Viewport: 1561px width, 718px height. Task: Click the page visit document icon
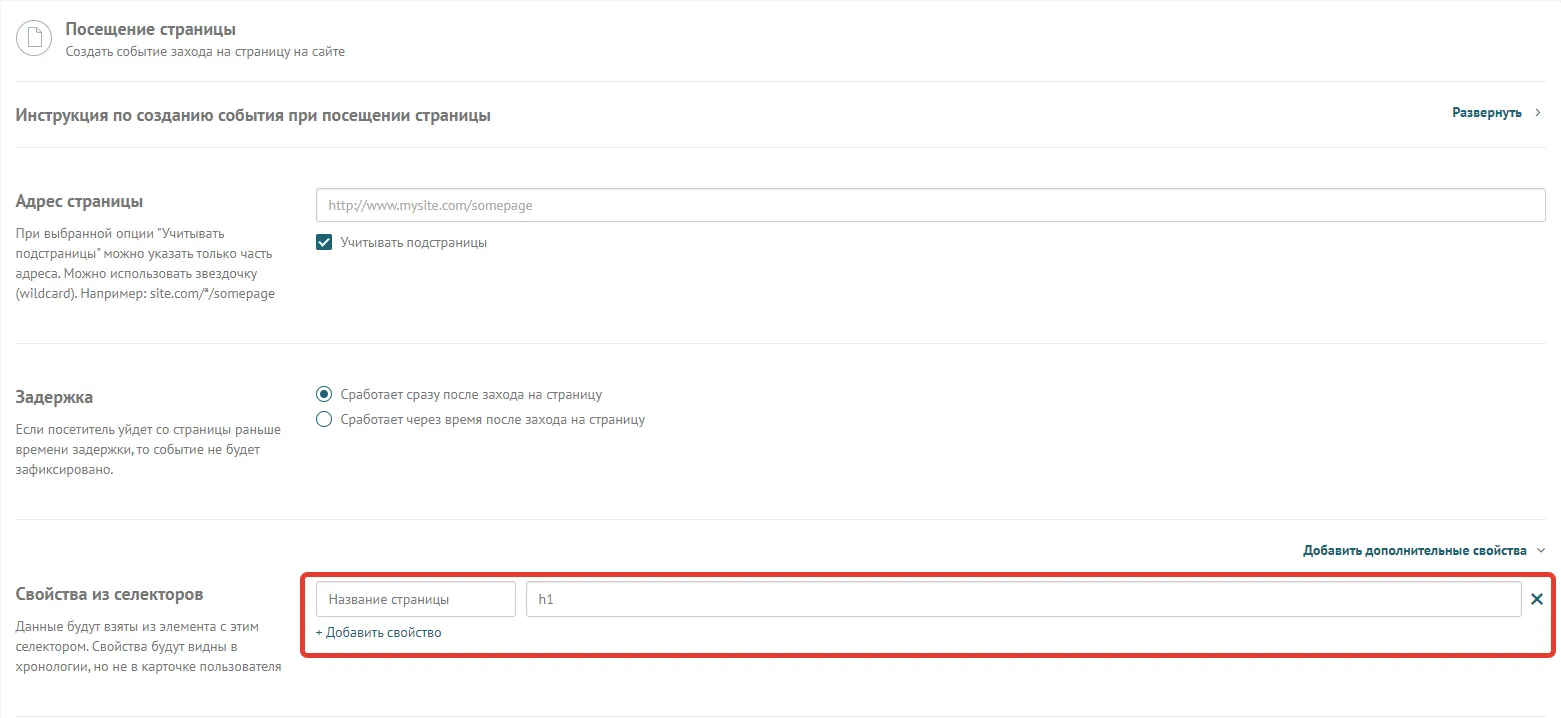pos(35,39)
